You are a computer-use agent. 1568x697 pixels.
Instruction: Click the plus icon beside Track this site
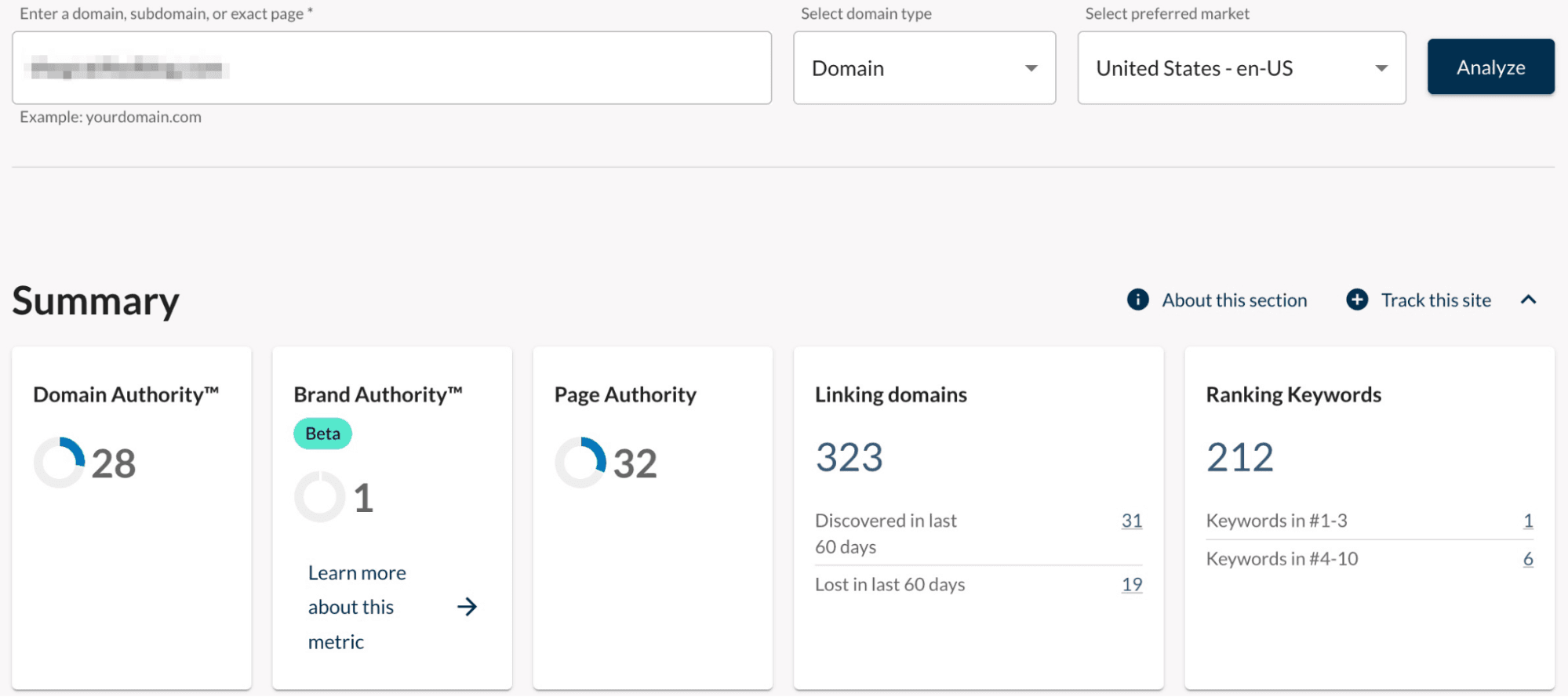point(1357,299)
